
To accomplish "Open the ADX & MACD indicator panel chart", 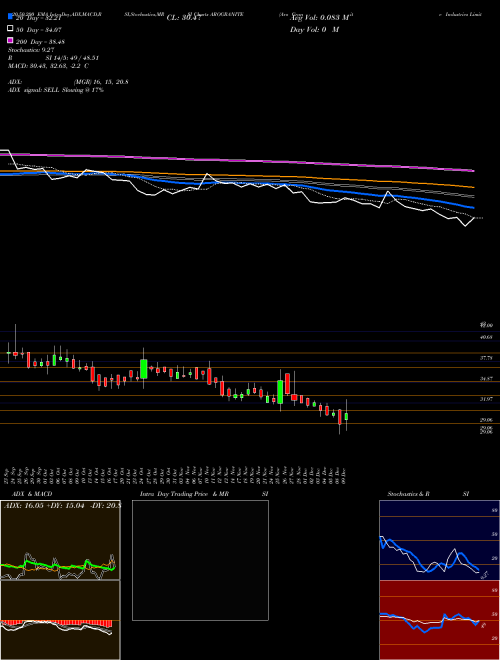I will [60, 540].
